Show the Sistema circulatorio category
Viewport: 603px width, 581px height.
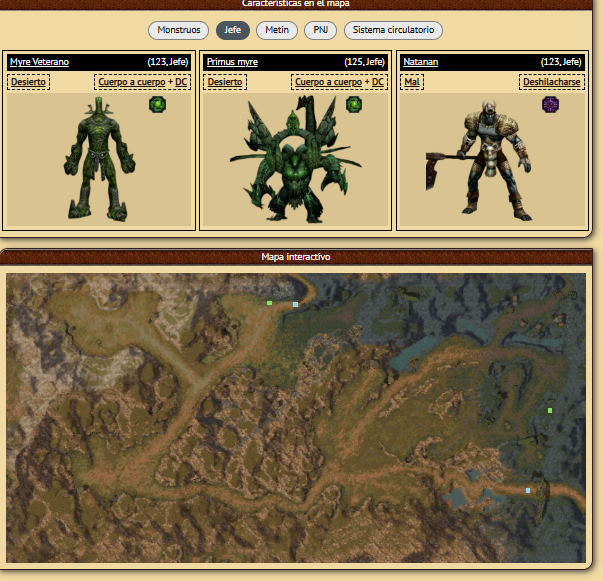[393, 30]
